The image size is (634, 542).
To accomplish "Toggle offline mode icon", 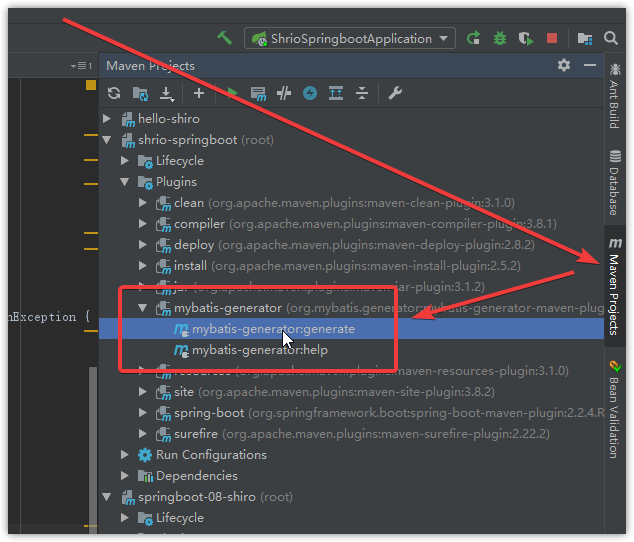I will (x=284, y=93).
